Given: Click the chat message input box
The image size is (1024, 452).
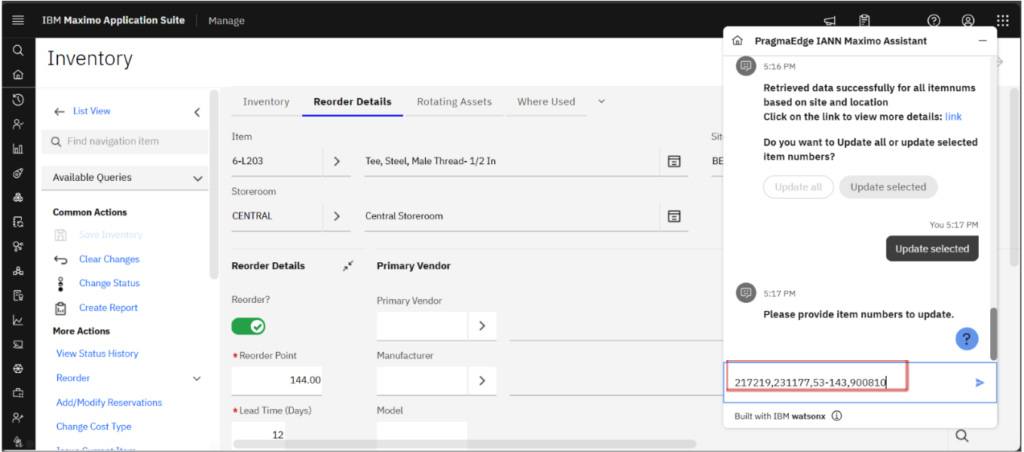Looking at the screenshot, I should coord(848,383).
